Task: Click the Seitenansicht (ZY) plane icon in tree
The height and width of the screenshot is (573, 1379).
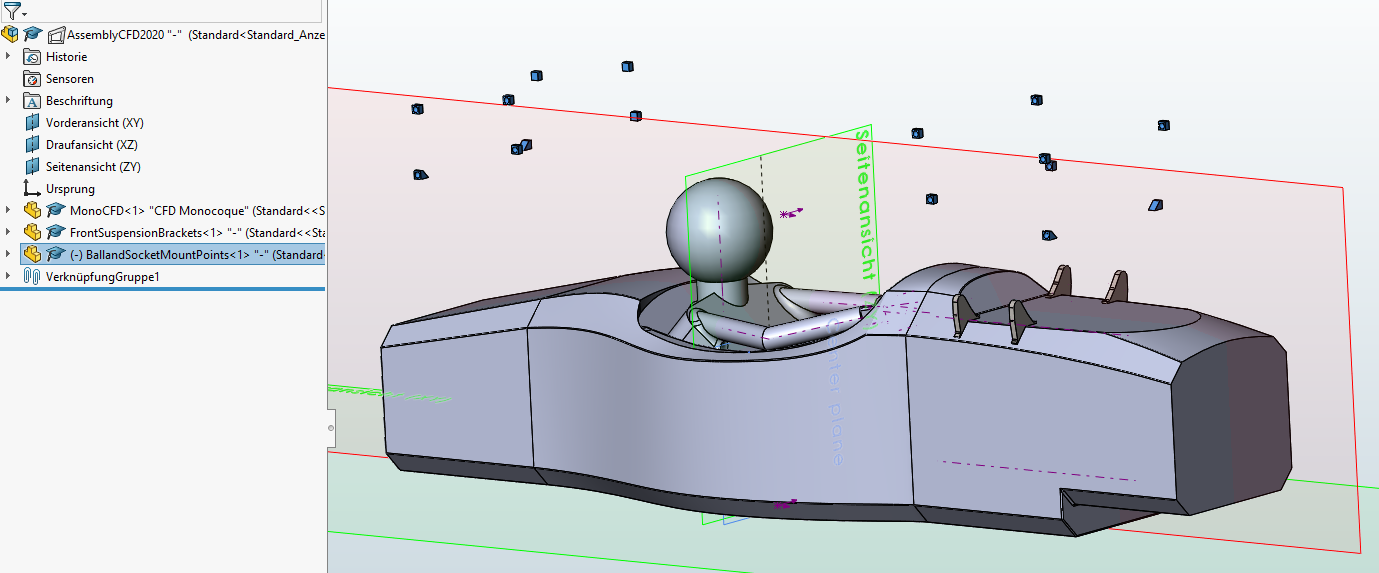Action: coord(32,167)
